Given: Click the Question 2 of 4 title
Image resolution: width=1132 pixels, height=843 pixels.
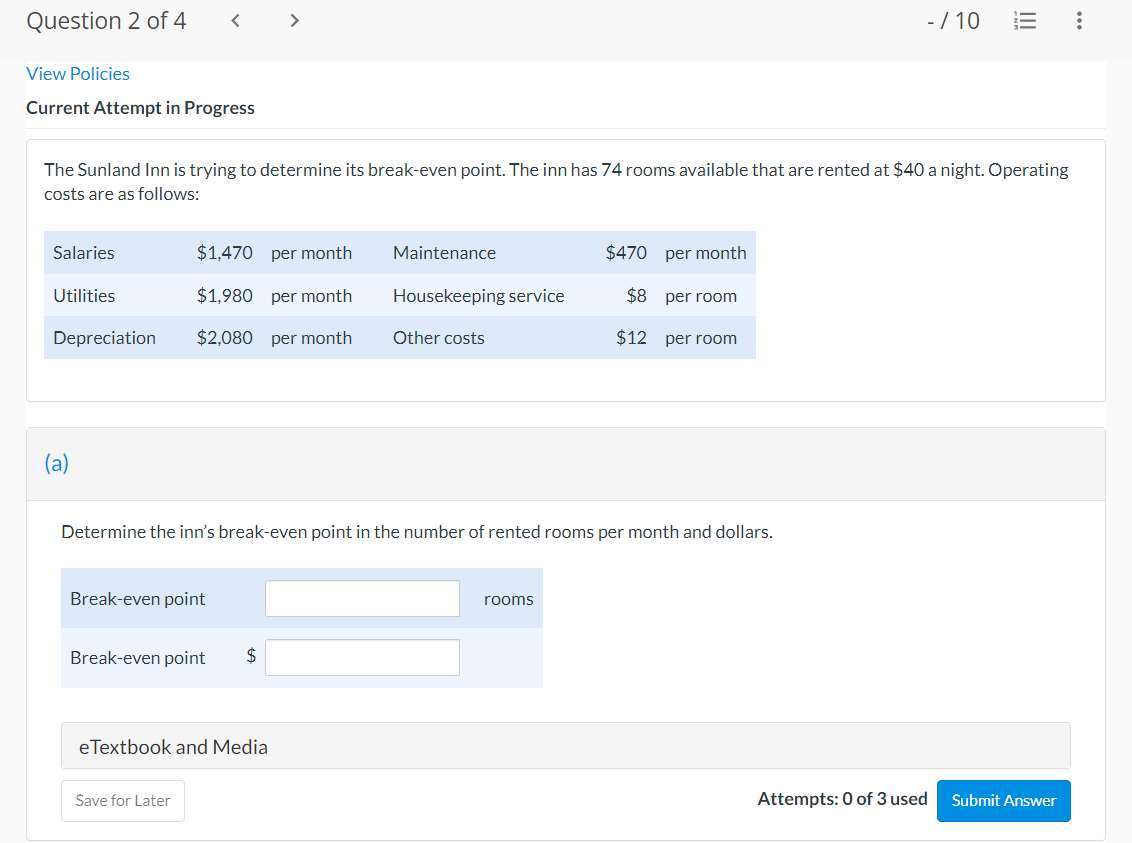Looking at the screenshot, I should tap(106, 21).
